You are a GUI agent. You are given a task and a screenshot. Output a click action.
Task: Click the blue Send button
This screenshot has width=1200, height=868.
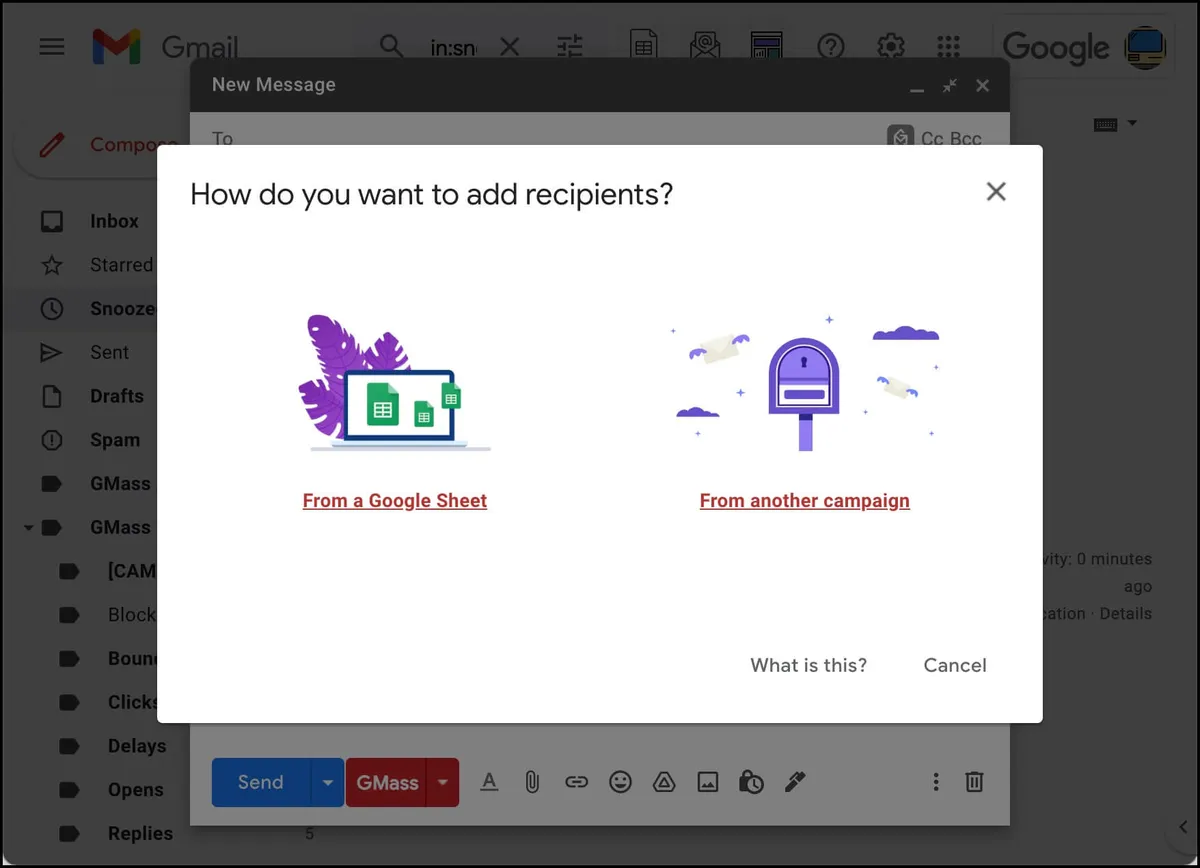pyautogui.click(x=261, y=782)
